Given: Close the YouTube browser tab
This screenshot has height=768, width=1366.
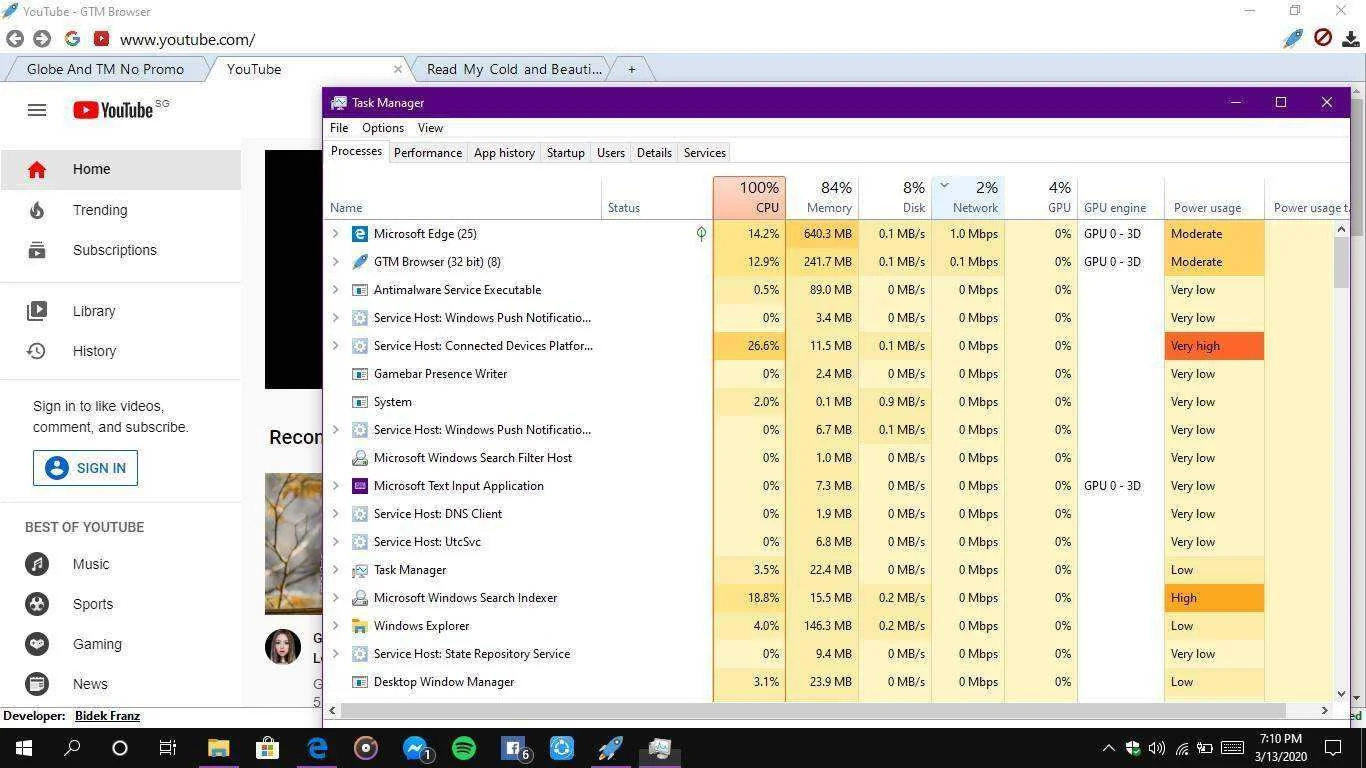Looking at the screenshot, I should coord(397,69).
